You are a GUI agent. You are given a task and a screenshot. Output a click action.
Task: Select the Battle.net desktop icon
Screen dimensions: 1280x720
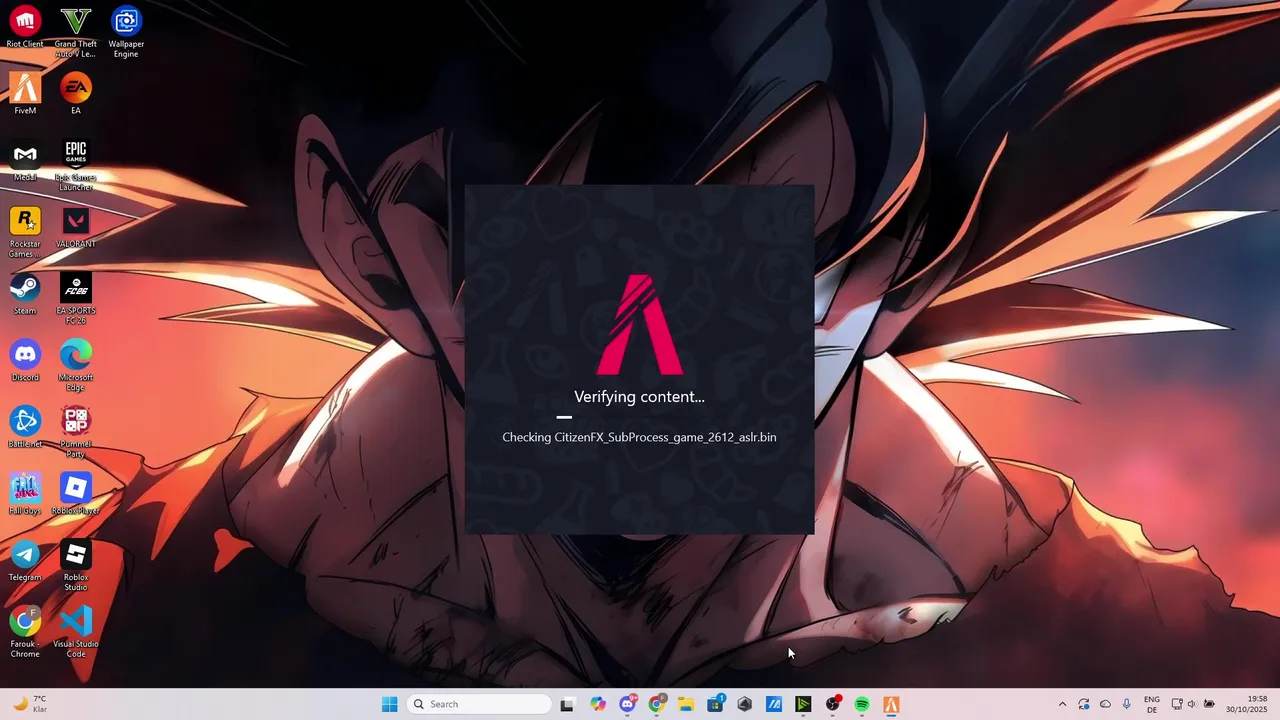[x=25, y=428]
